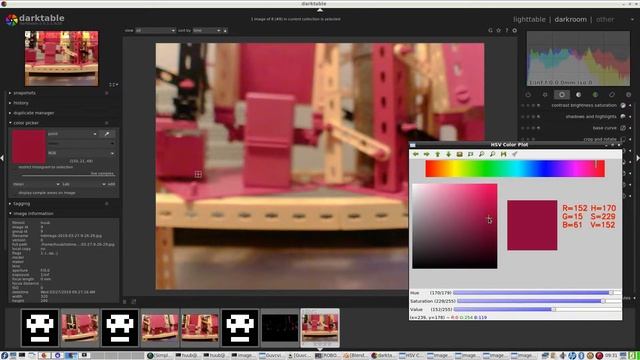The image size is (640, 360).
Task: Click the star overlay icon in top toolbar
Action: (498, 30)
